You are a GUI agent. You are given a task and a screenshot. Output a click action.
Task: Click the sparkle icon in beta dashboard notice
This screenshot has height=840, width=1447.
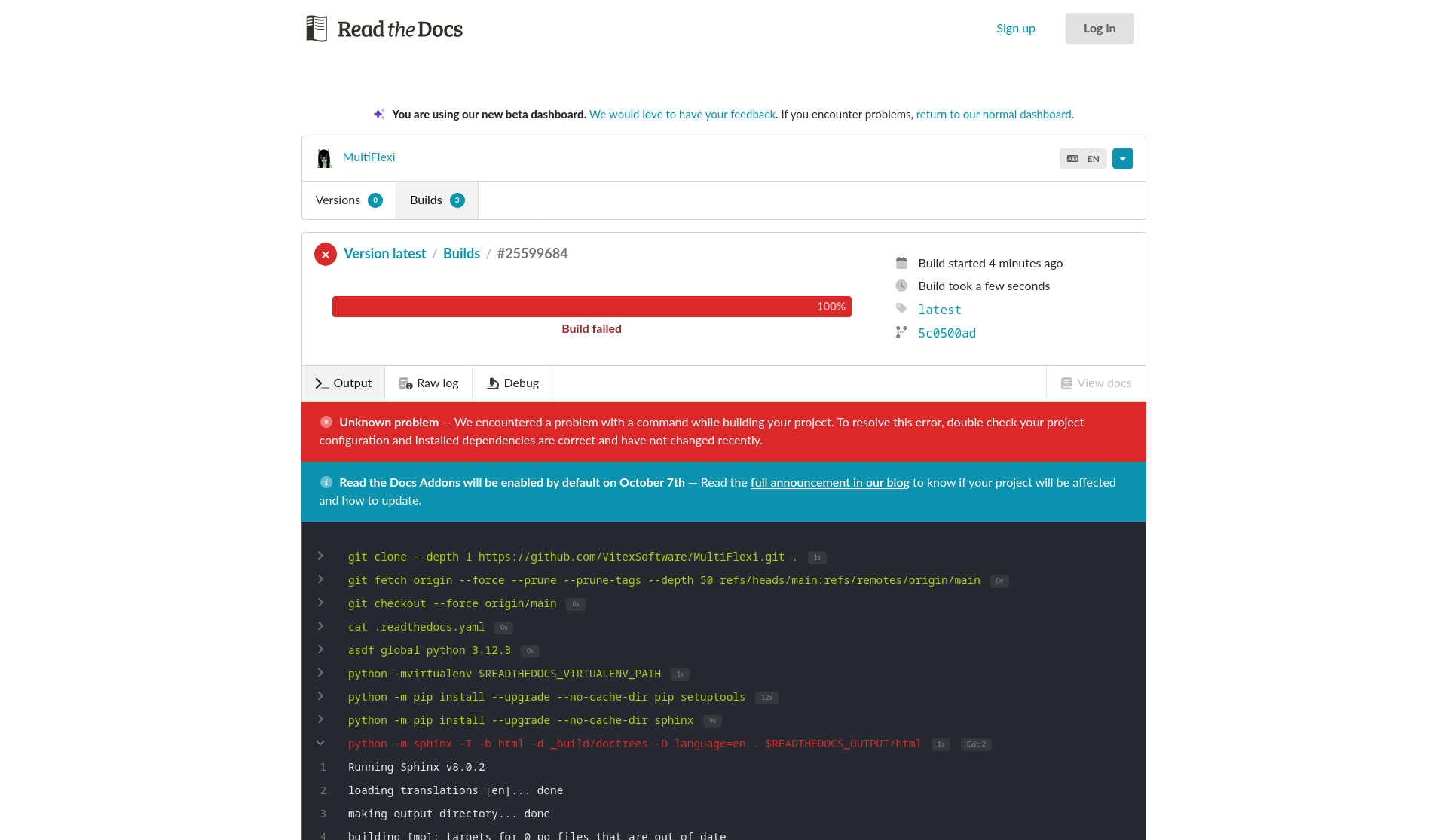coord(379,114)
